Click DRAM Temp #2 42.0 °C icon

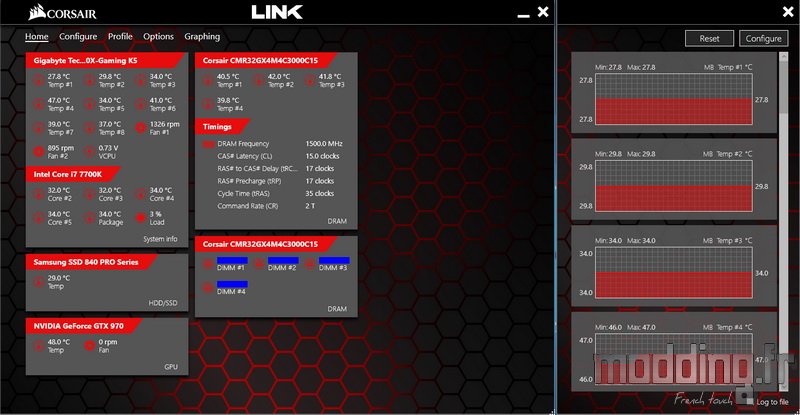point(259,80)
